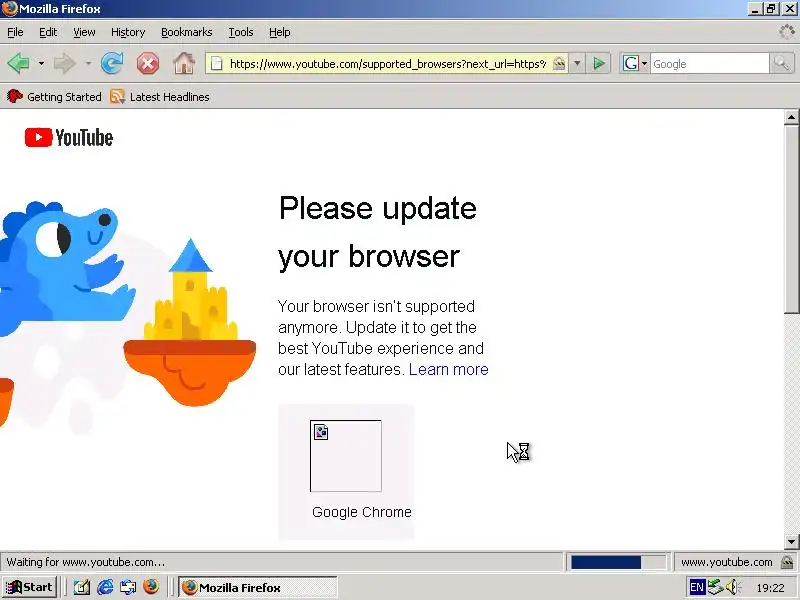Click the 19:22 system clock
800x600 pixels.
(x=770, y=588)
